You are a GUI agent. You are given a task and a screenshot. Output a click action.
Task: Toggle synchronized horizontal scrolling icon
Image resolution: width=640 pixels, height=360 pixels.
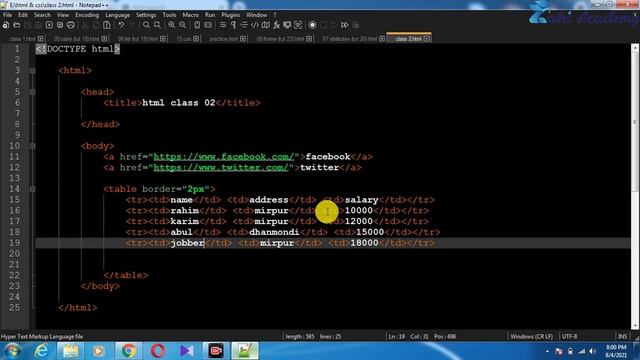[x=208, y=25]
